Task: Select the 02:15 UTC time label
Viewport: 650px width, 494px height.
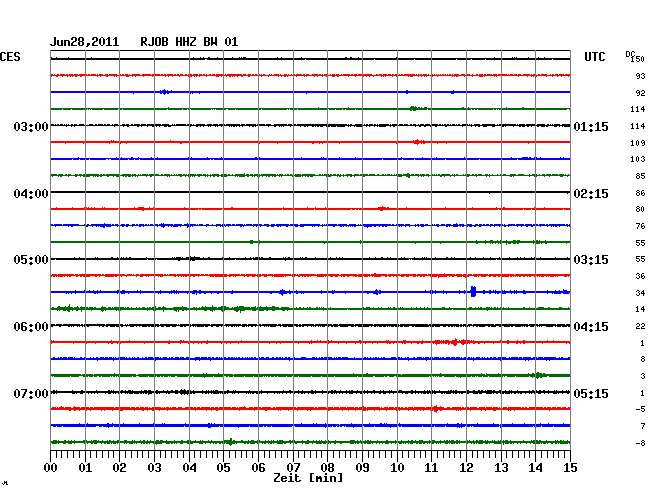Action: 591,194
